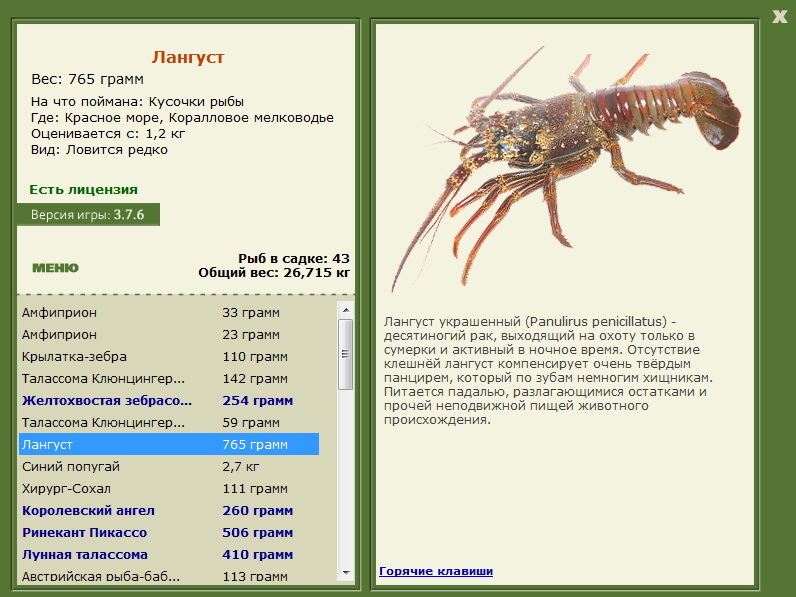Click the 410 грамм weight value
Image resolution: width=796 pixels, height=597 pixels.
tap(257, 554)
